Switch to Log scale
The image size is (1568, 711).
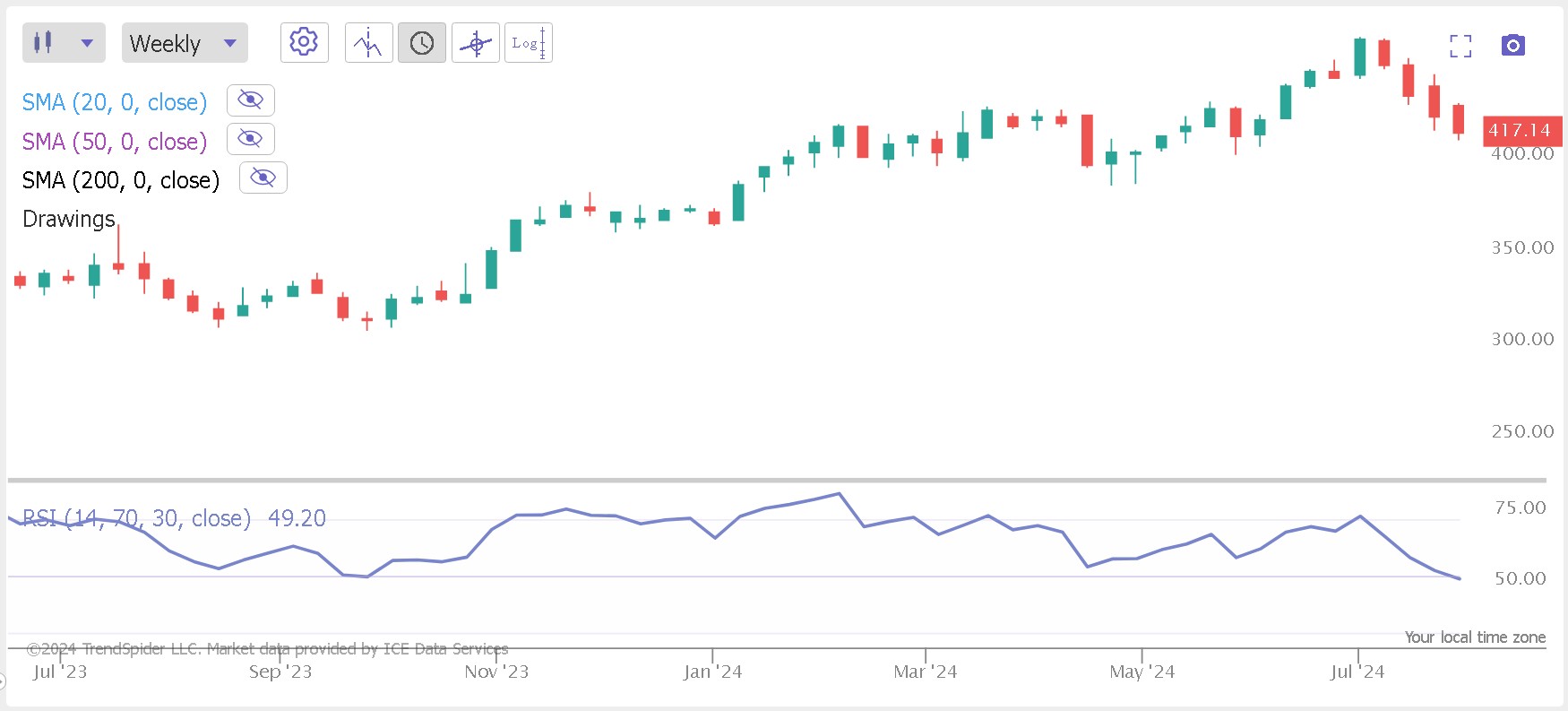pos(529,43)
